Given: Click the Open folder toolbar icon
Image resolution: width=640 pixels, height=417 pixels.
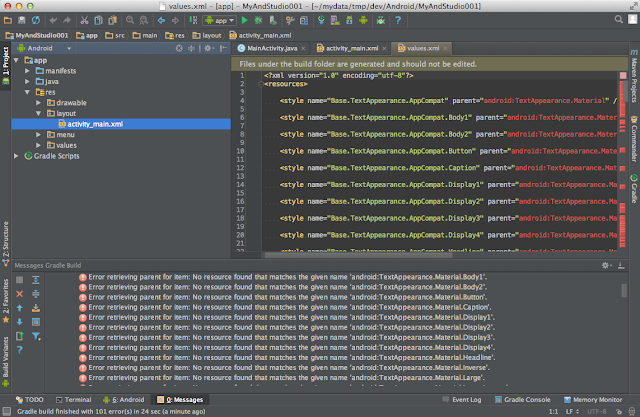Looking at the screenshot, I should [x=8, y=20].
